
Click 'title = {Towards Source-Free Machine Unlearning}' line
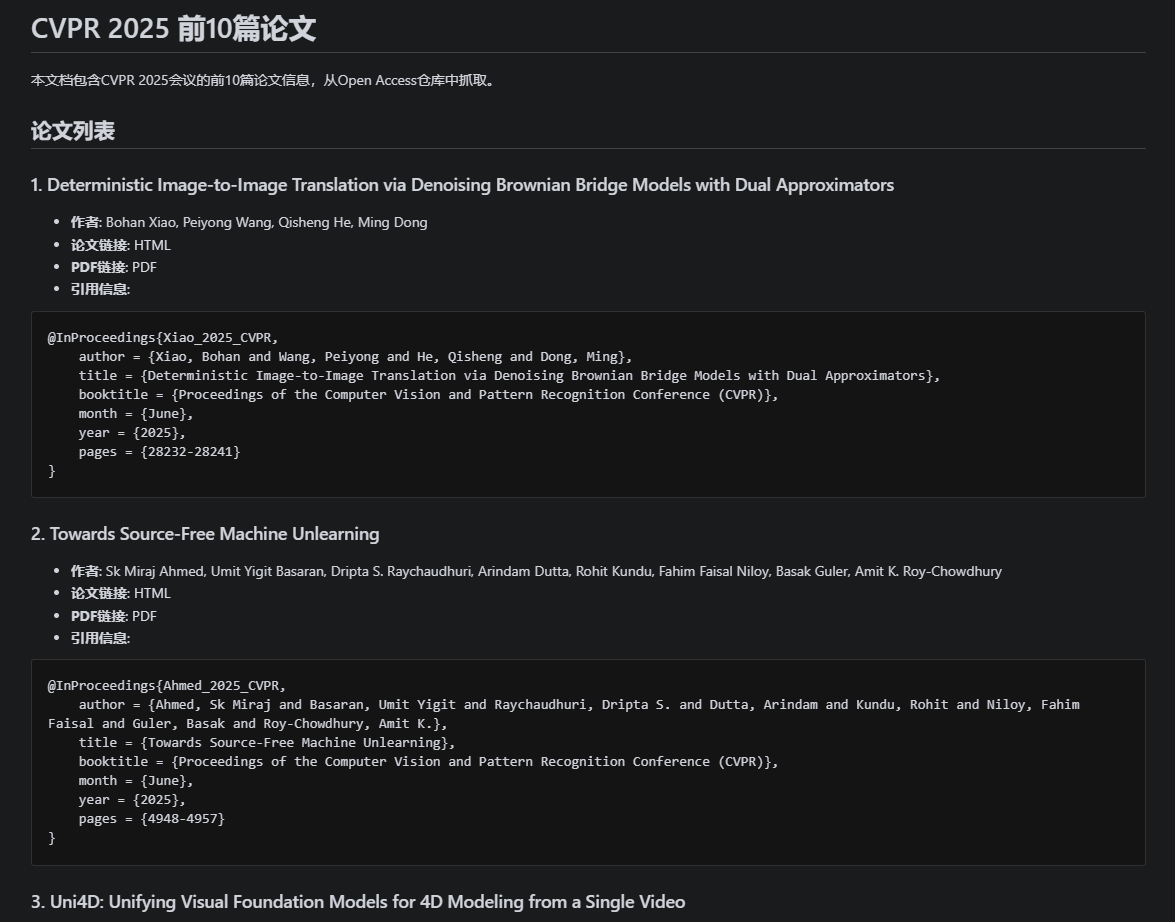(x=267, y=742)
